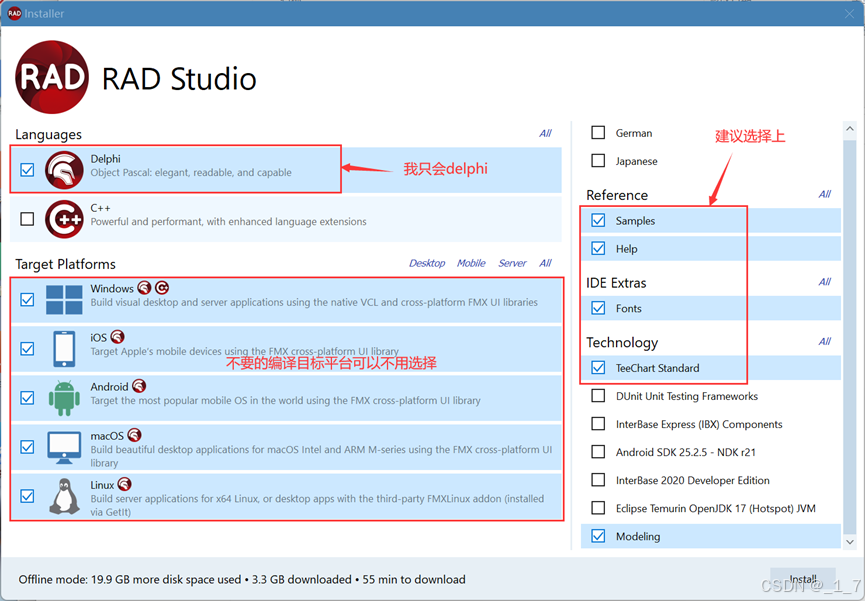Click Delphi badge beside Linux label
This screenshot has width=865, height=601.
(124, 484)
